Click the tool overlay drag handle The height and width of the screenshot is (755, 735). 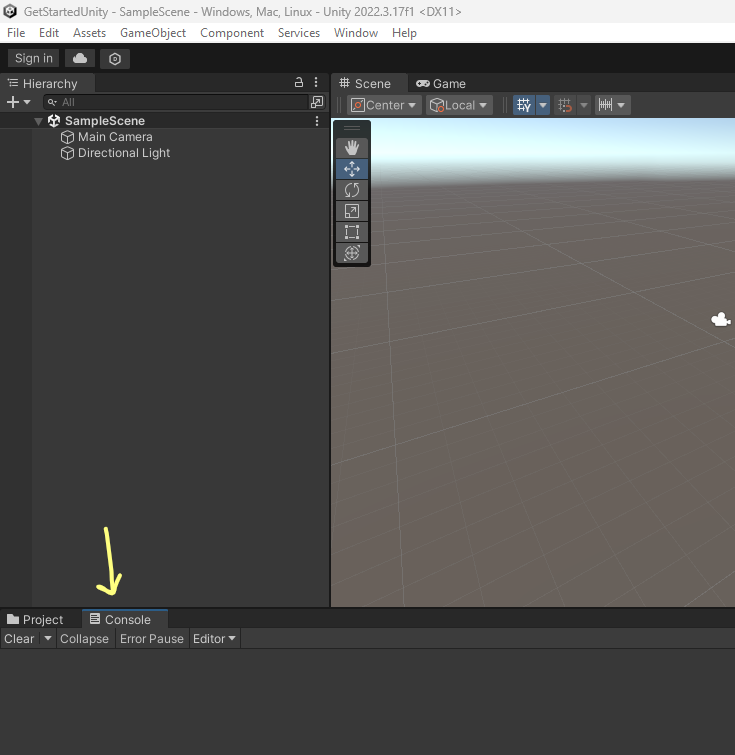(x=352, y=128)
